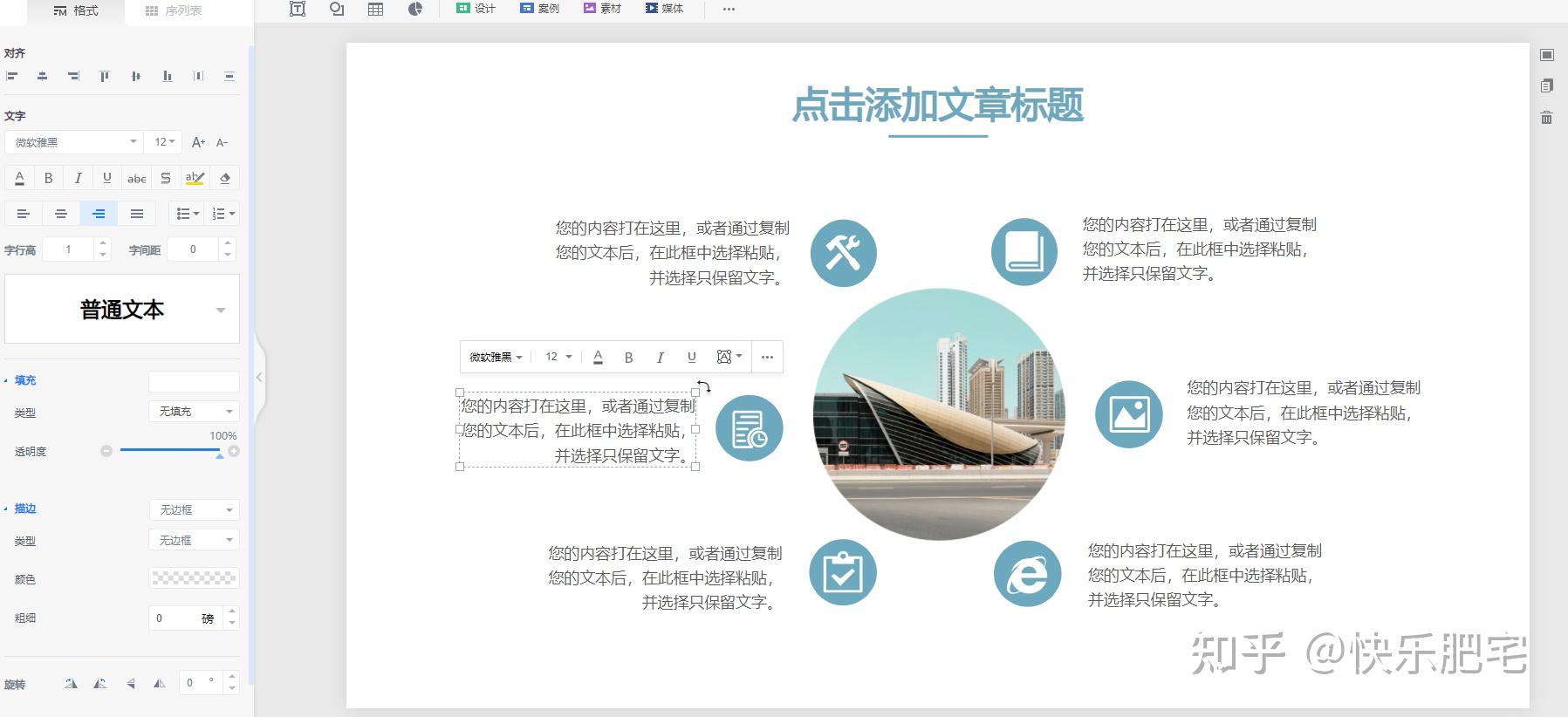The width and height of the screenshot is (1568, 717).
Task: Open the numbered list dropdown
Action: [x=223, y=214]
